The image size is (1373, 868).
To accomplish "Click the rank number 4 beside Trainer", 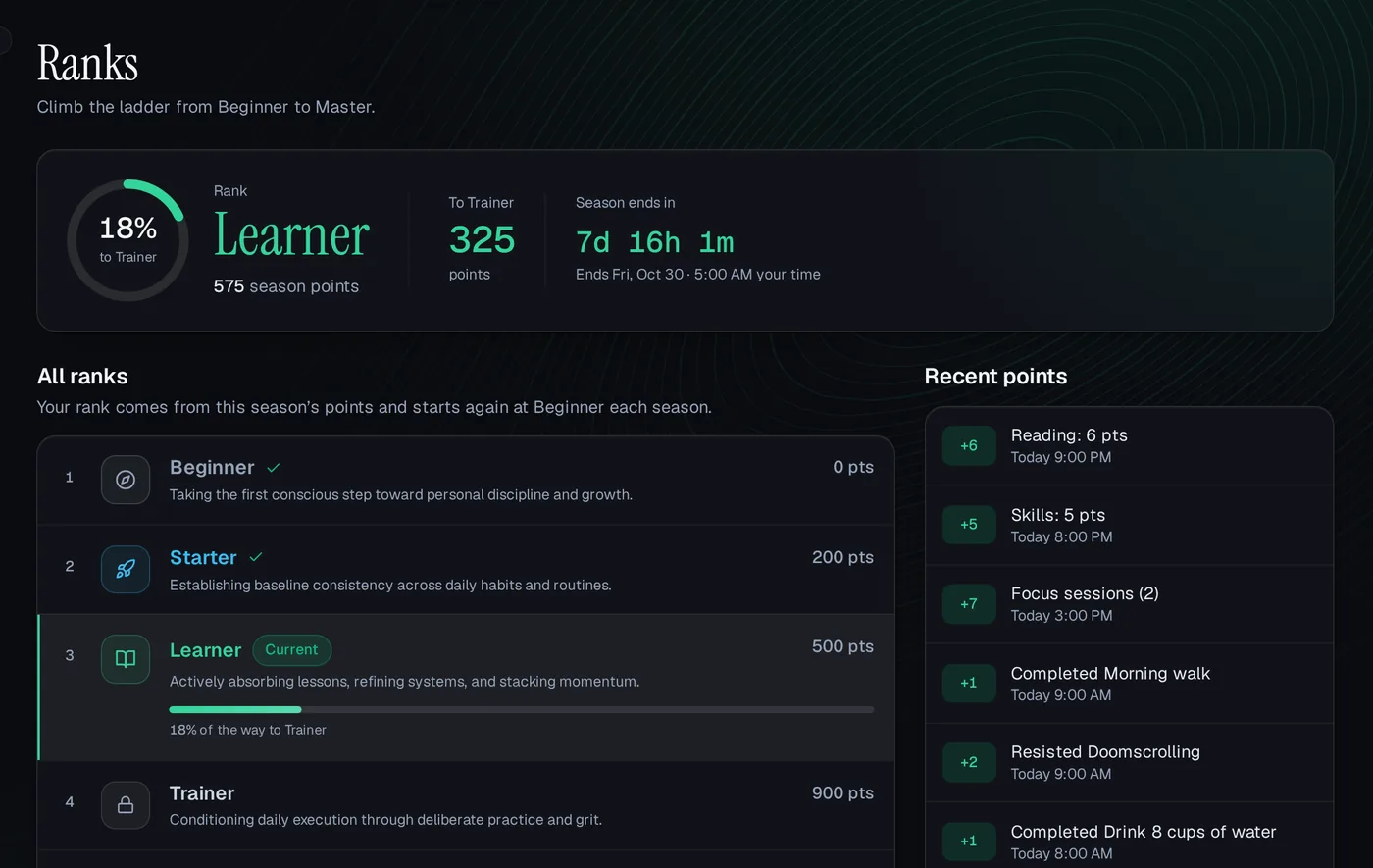I will coord(69,802).
